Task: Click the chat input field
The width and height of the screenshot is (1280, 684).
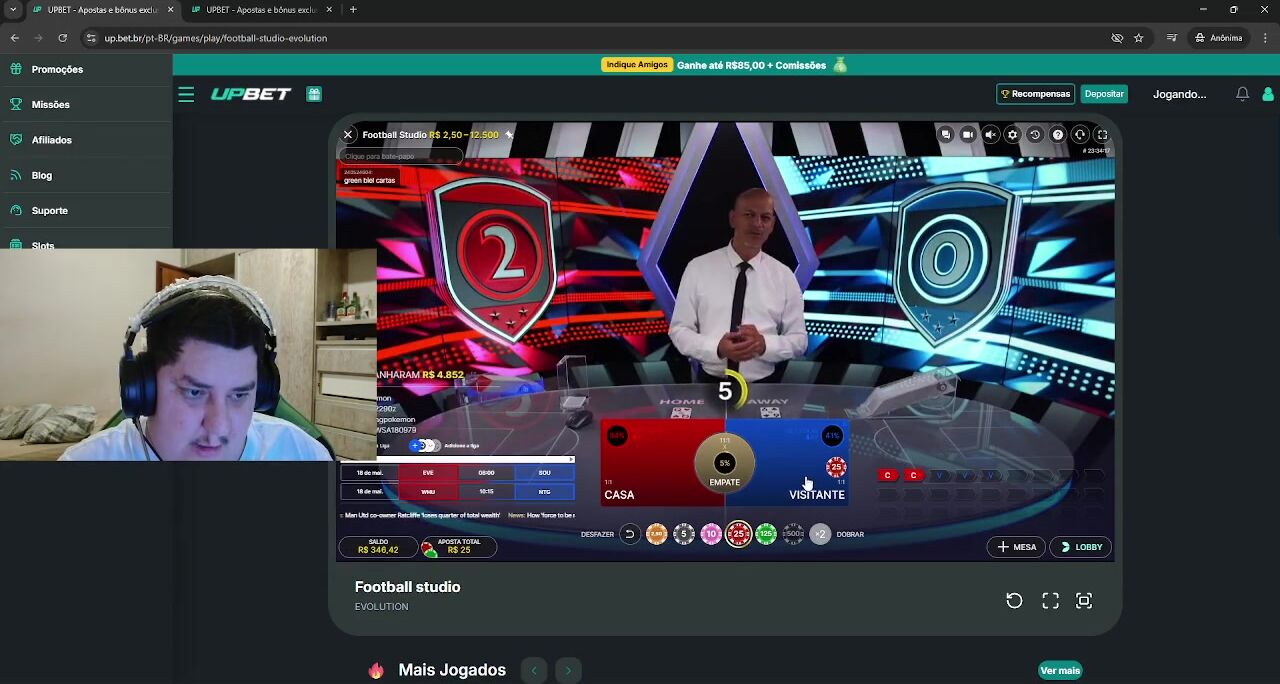Action: click(400, 156)
